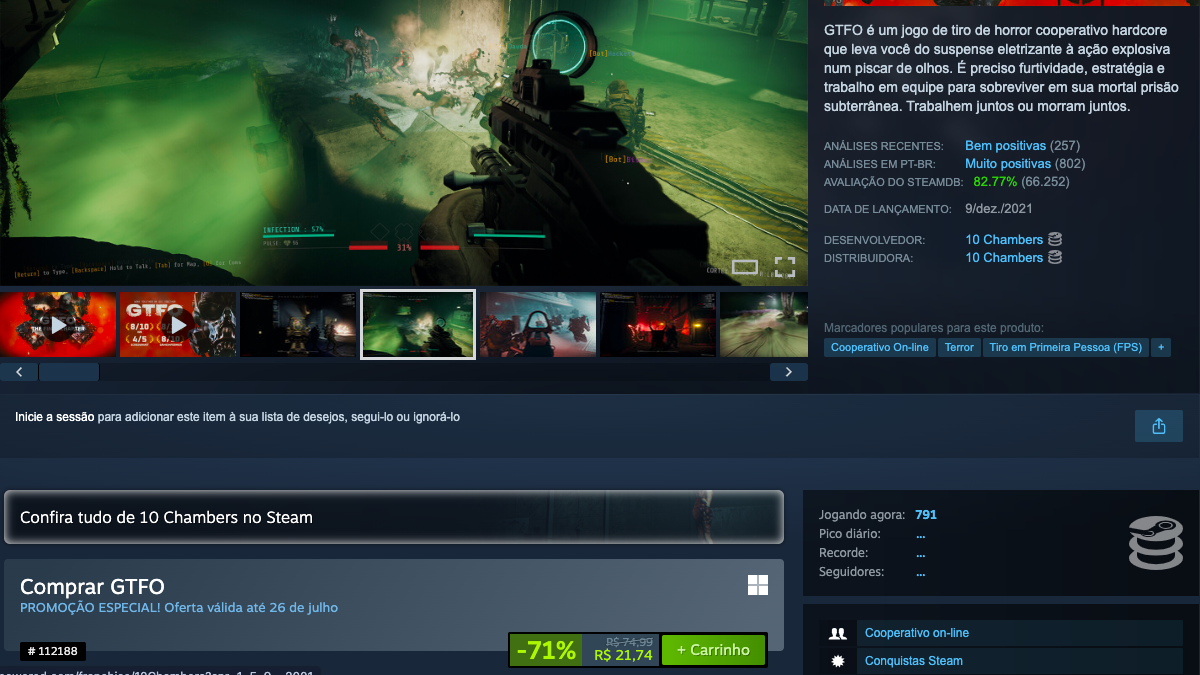Open publisher link 10 Chambers
This screenshot has width=1200, height=675.
tap(1004, 258)
